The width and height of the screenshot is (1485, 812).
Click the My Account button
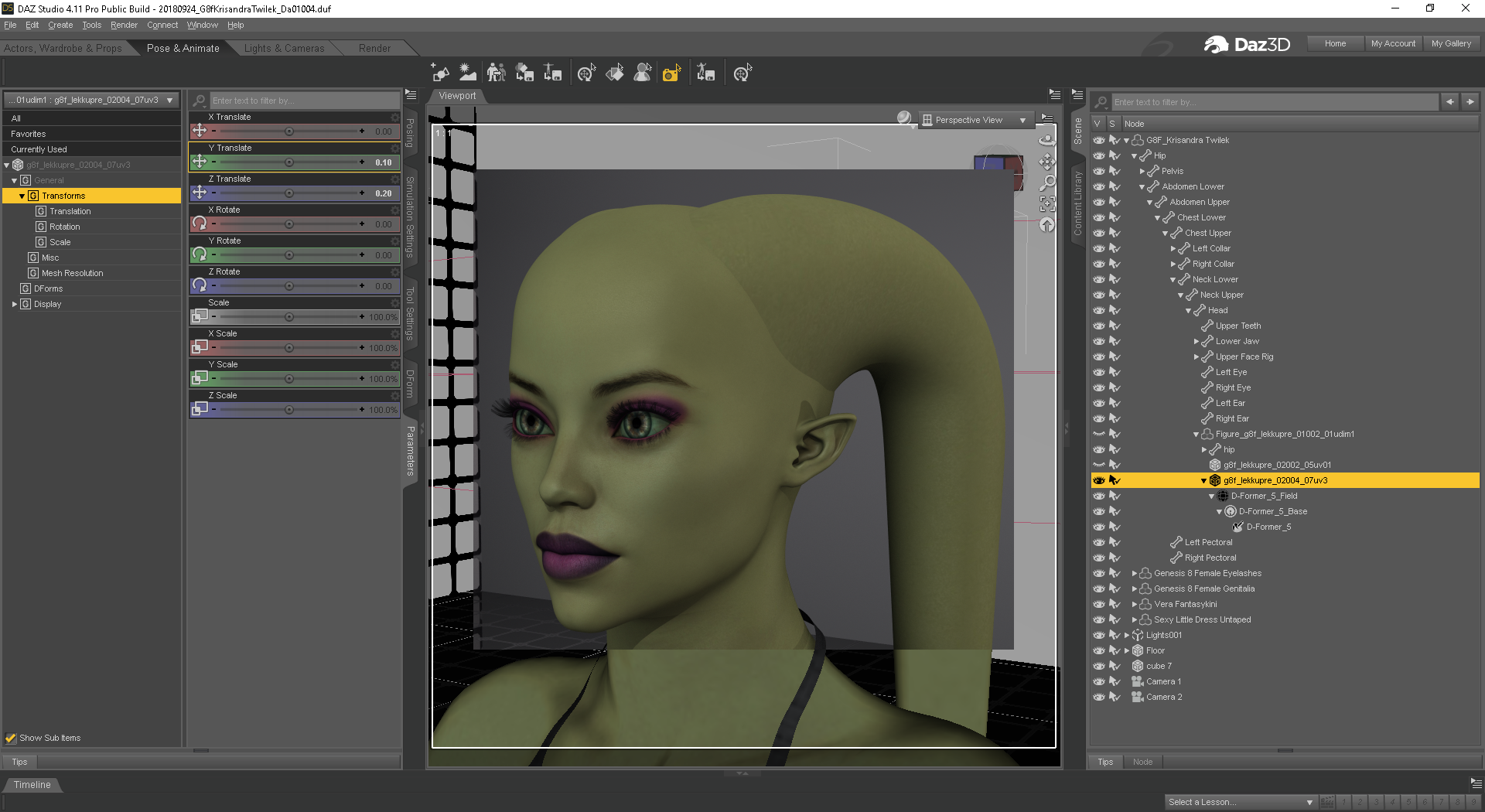click(x=1393, y=43)
